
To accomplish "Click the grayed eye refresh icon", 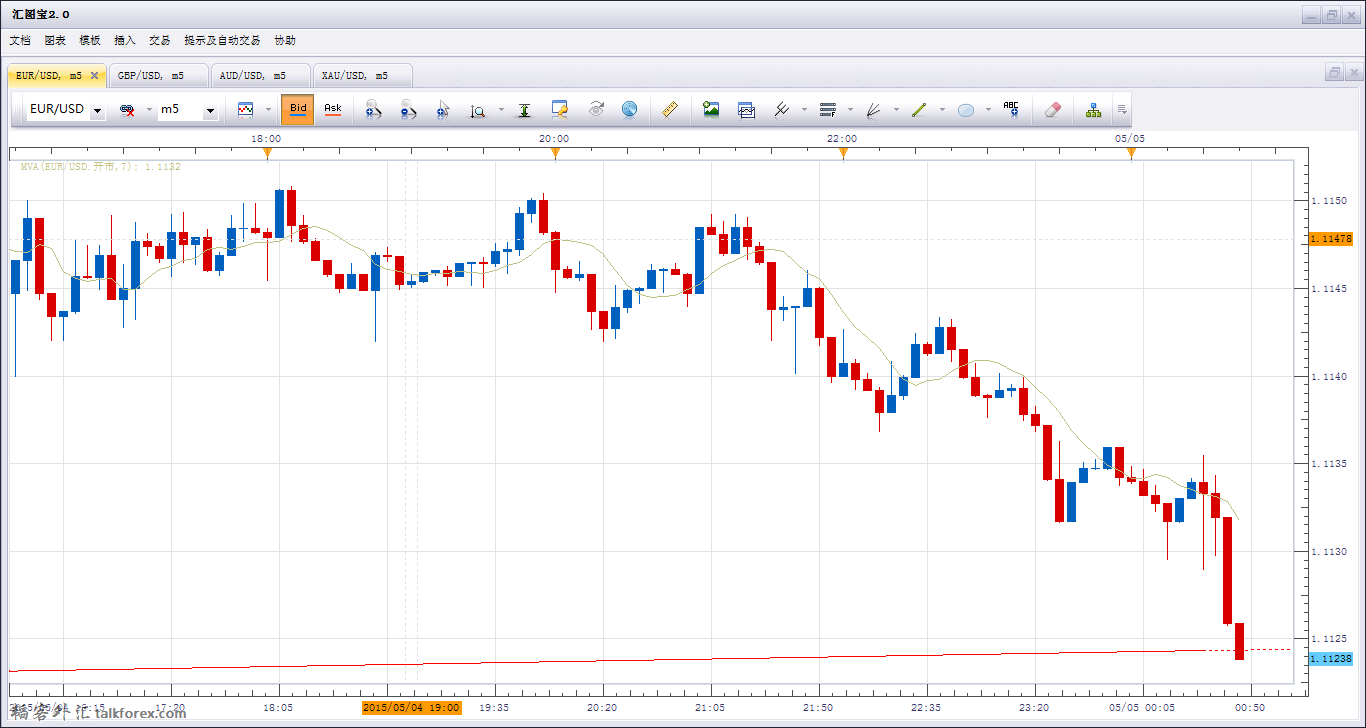I will [x=596, y=109].
